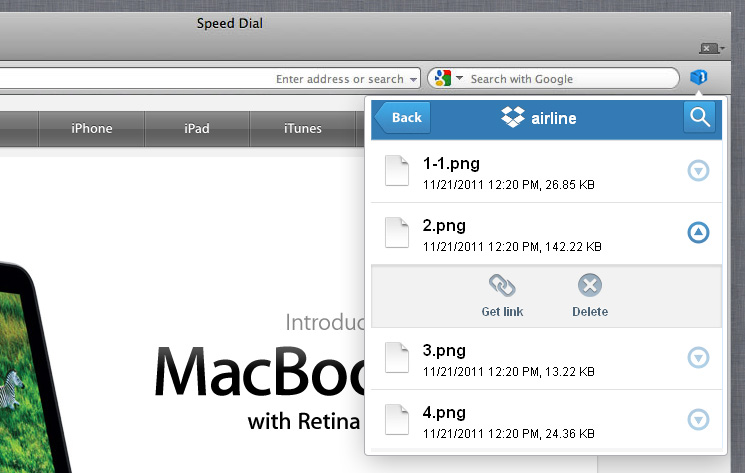Open the iTunes tab on Apple site
Screen dimensions: 745x473
303,128
